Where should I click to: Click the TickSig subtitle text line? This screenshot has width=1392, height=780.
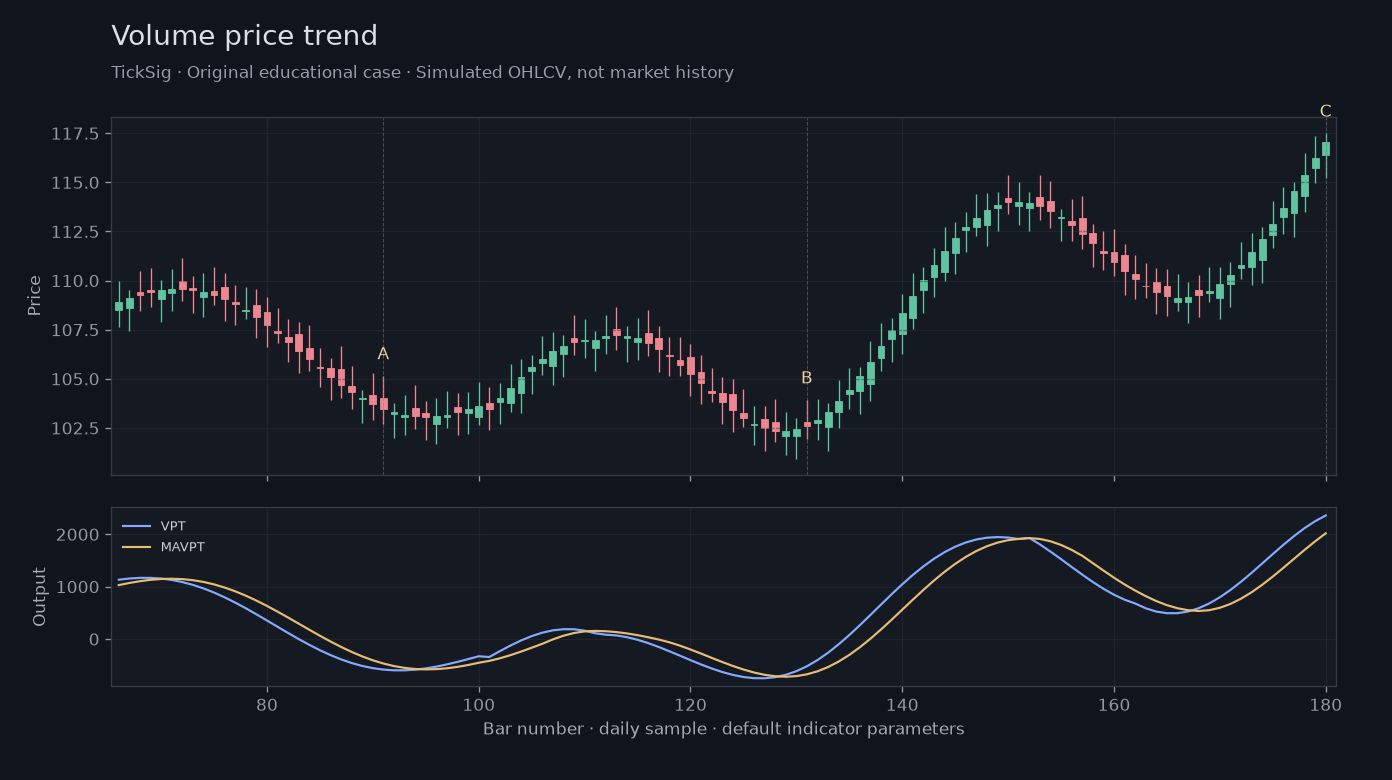(422, 73)
